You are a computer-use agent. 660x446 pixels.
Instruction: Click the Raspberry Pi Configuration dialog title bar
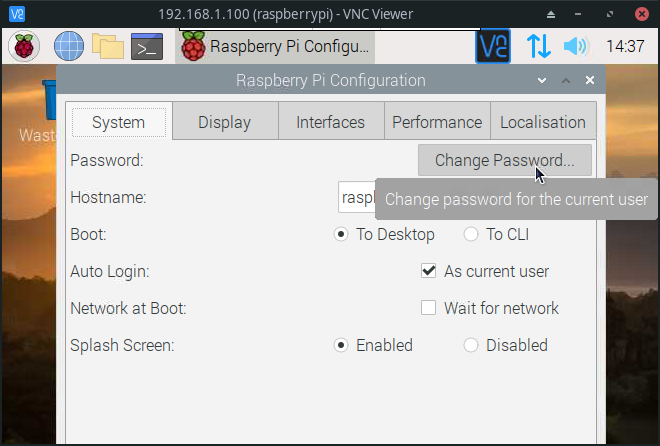coord(331,80)
